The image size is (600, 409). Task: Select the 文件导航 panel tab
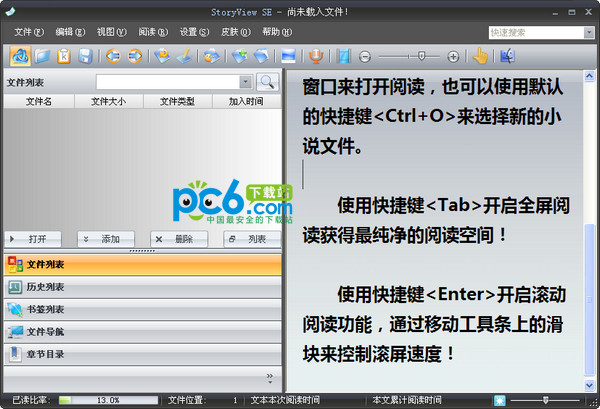[143, 332]
